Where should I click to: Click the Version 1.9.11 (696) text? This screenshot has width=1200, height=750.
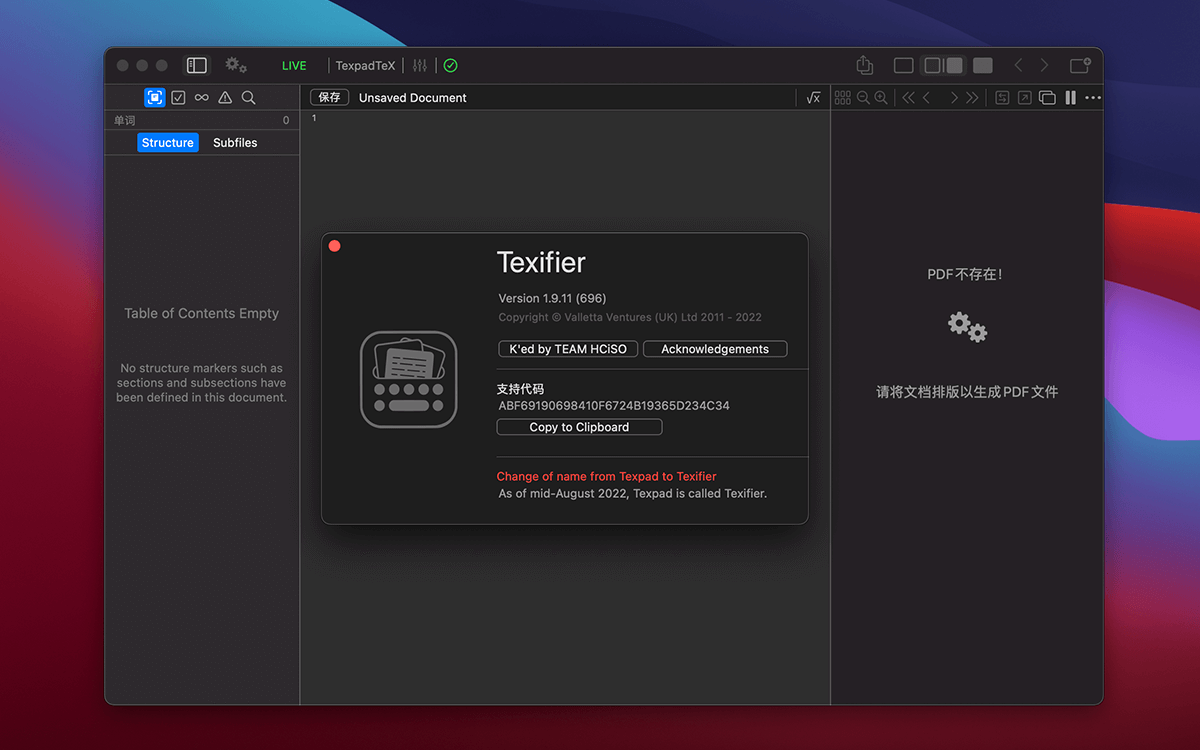(x=552, y=298)
